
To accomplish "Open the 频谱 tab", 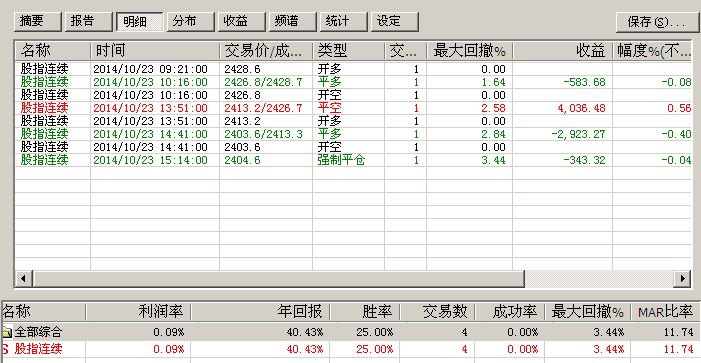I will point(292,21).
